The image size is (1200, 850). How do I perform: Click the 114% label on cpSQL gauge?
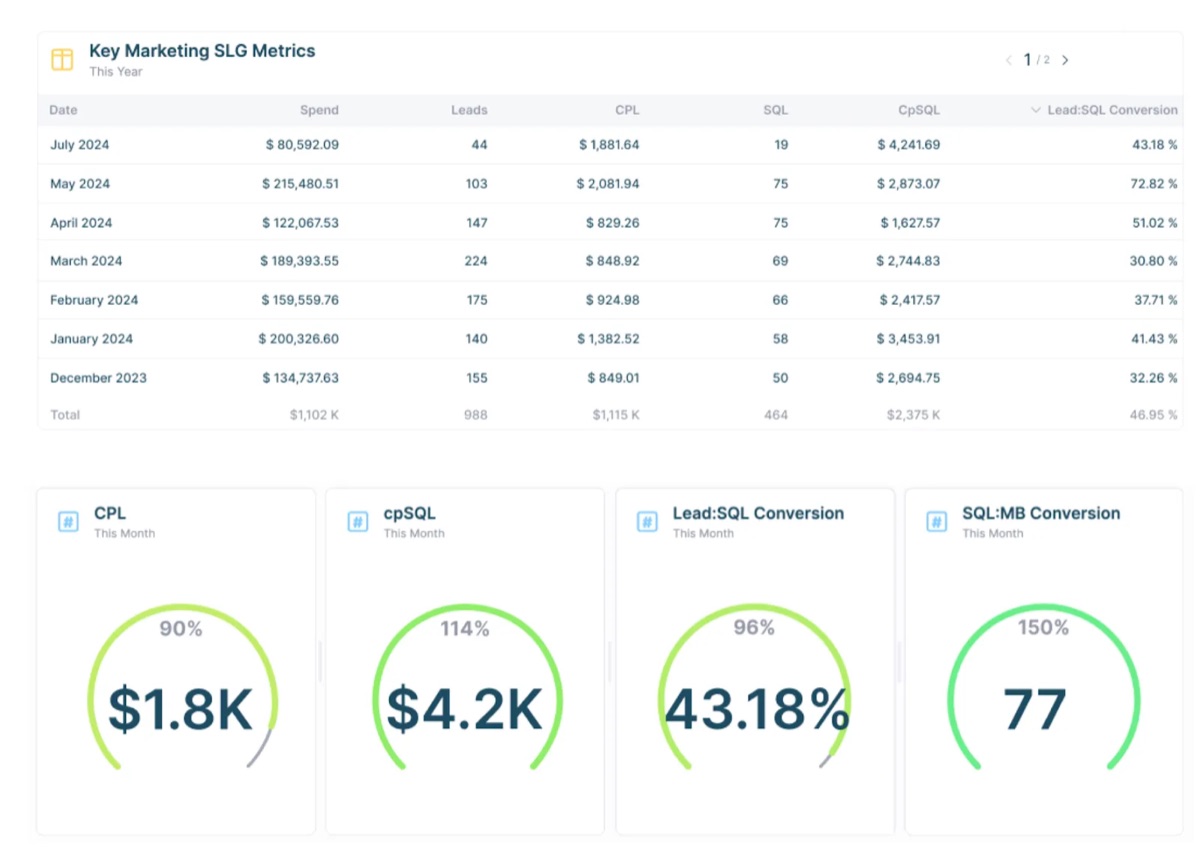[x=465, y=628]
